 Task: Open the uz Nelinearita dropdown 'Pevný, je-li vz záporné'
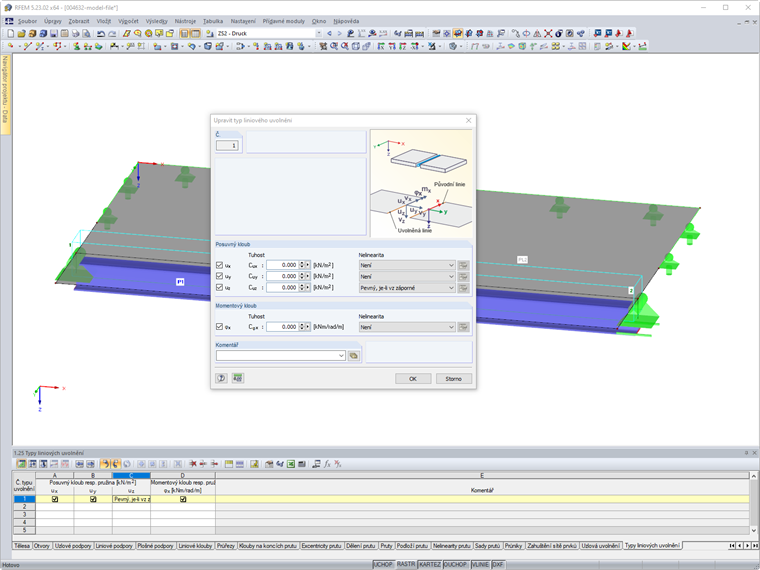[x=407, y=288]
